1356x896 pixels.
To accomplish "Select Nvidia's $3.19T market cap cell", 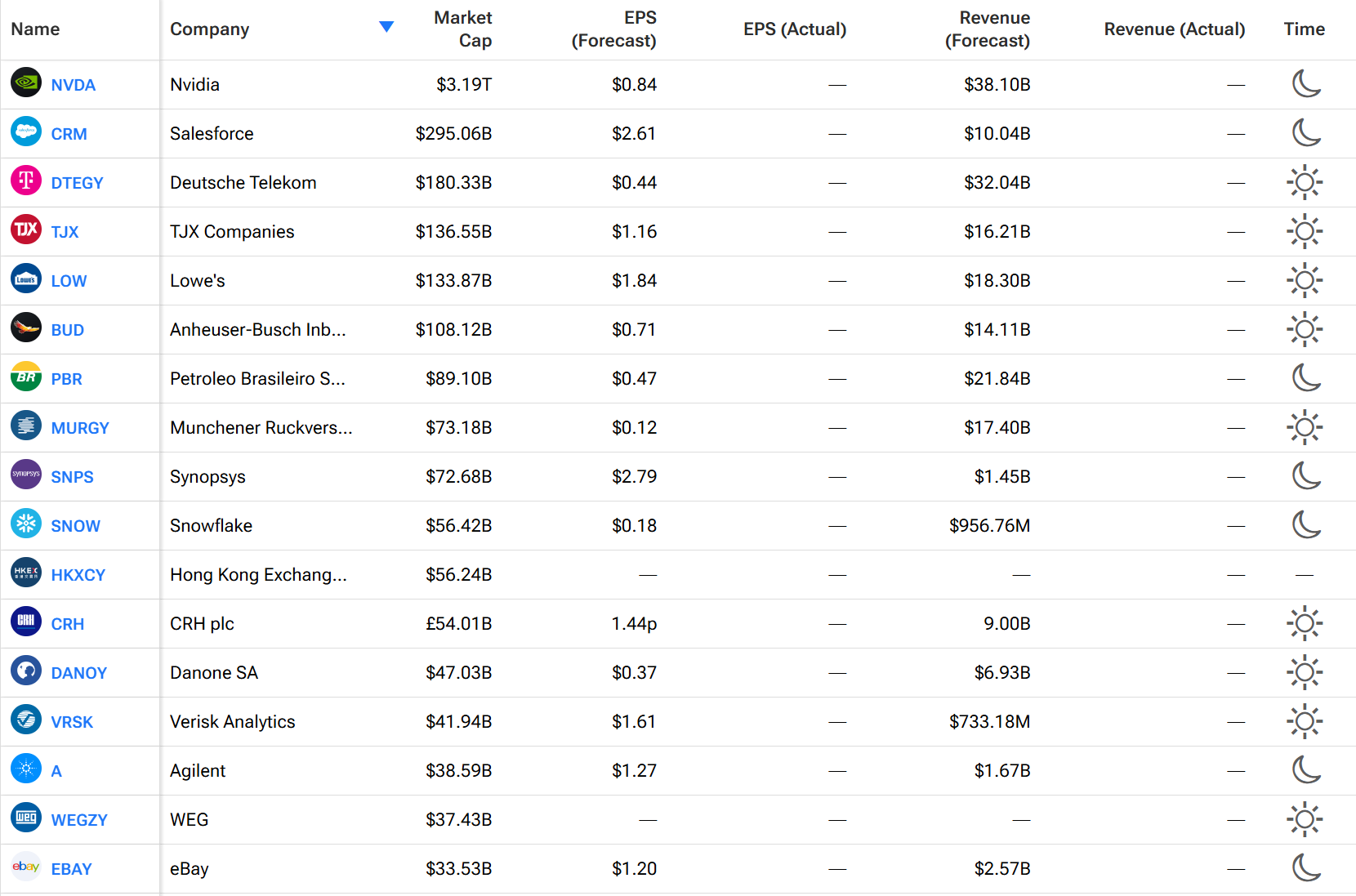I will point(464,85).
